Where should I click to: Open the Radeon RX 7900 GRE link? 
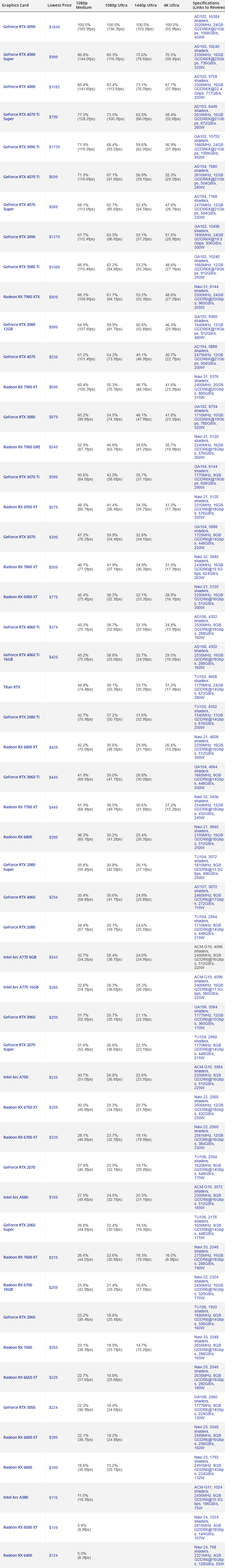tap(21, 447)
